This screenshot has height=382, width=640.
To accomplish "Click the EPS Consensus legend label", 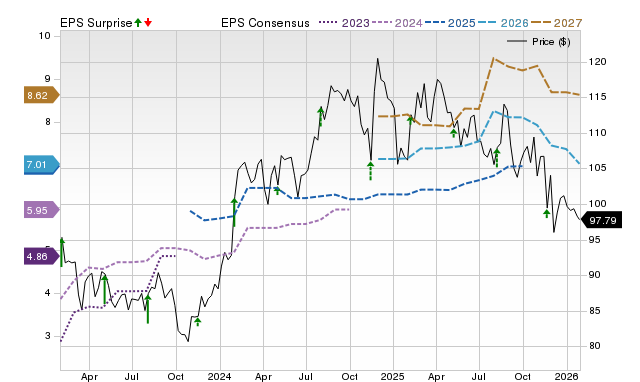I will coord(265,23).
